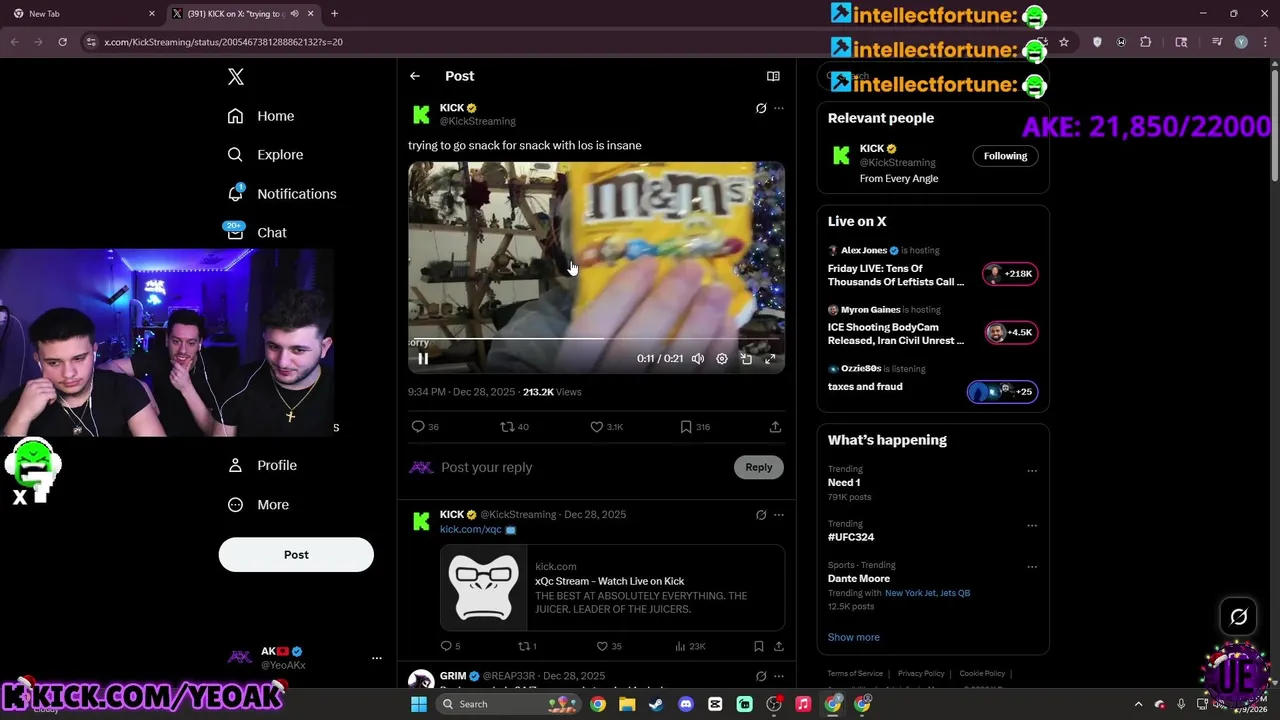Go to Home in X sidebar
The height and width of the screenshot is (720, 1280).
pyautogui.click(x=261, y=116)
